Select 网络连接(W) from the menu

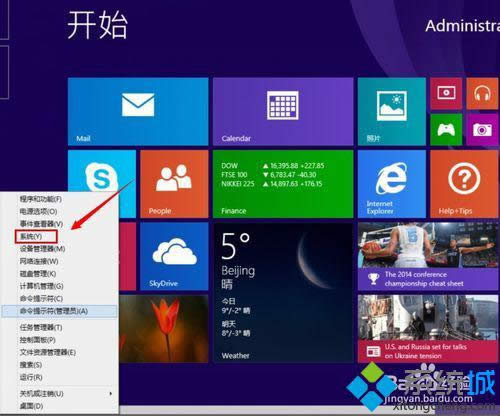(39, 261)
